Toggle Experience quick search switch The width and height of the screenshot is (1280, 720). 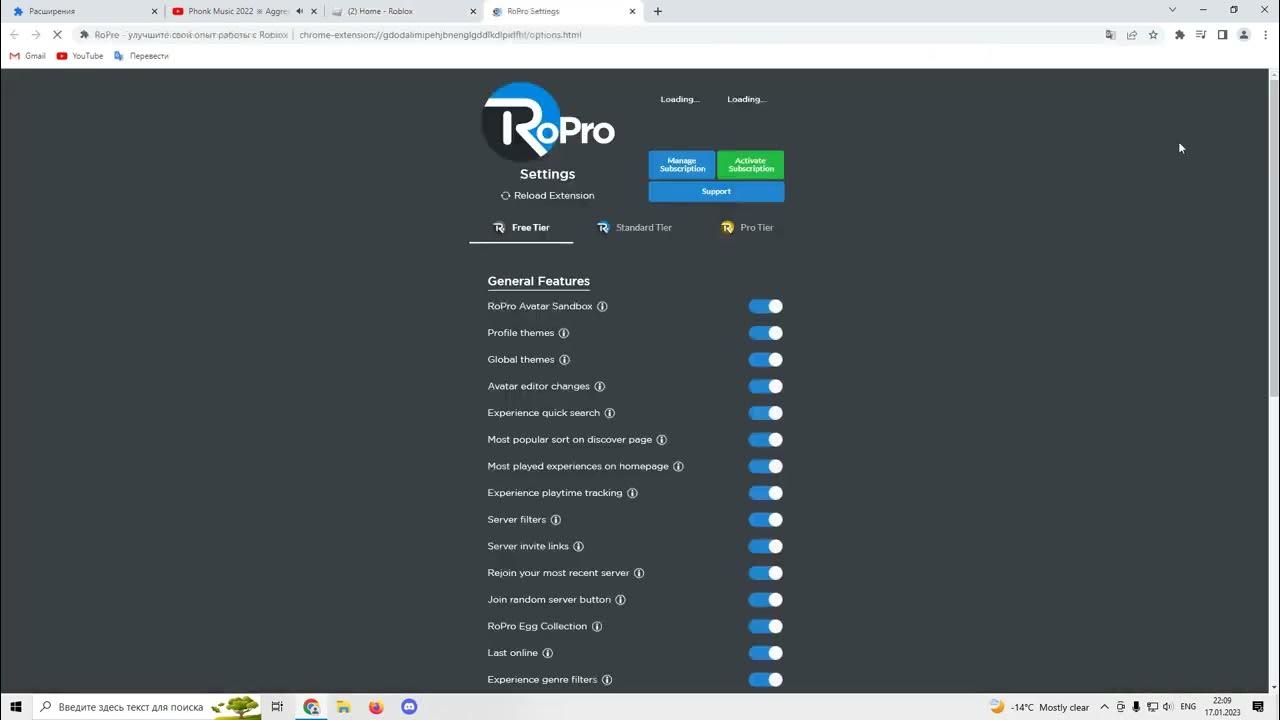766,413
